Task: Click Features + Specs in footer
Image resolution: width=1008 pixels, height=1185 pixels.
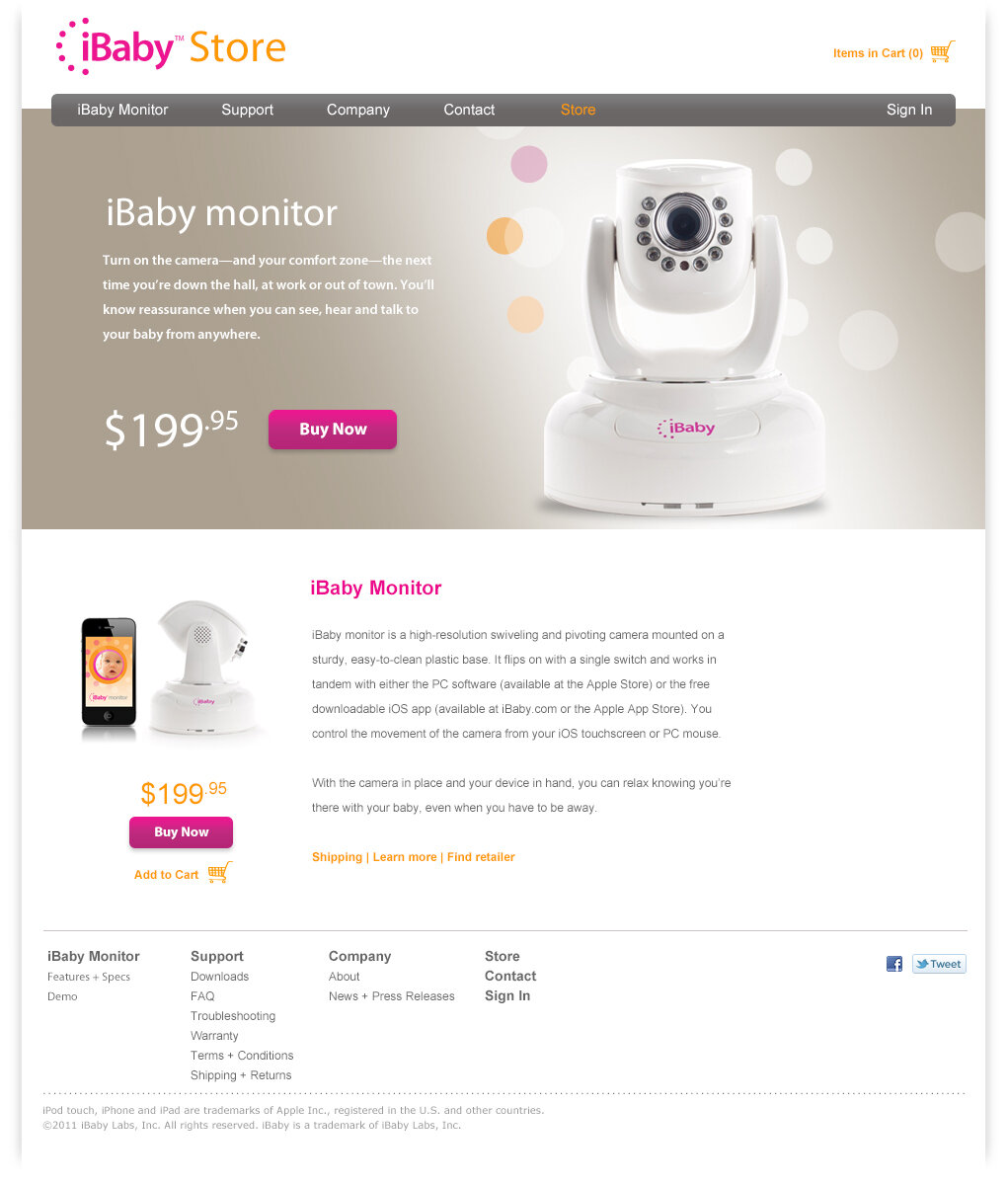Action: [89, 977]
